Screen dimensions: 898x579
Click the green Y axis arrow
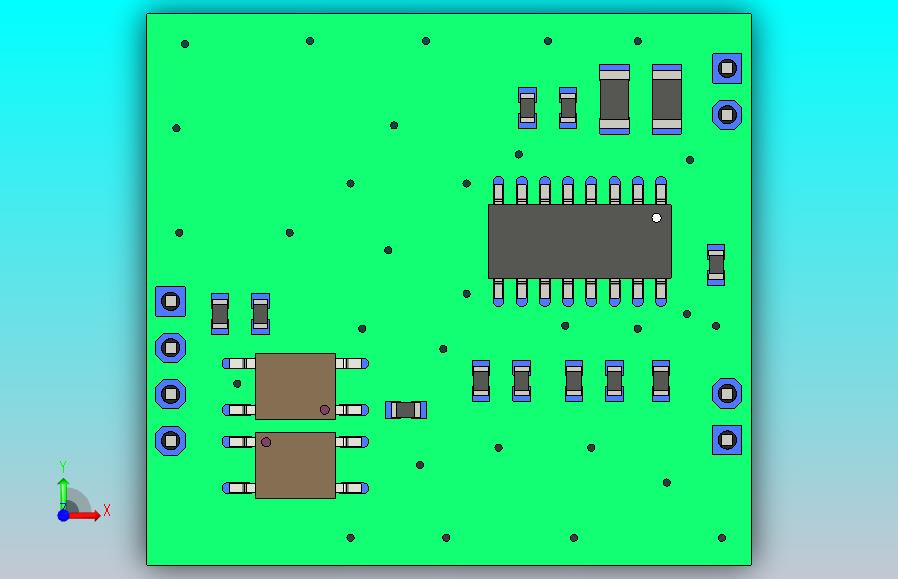(63, 492)
